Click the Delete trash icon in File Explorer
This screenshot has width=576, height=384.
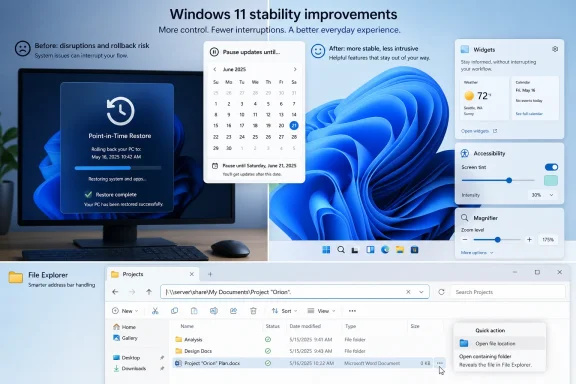(x=253, y=311)
